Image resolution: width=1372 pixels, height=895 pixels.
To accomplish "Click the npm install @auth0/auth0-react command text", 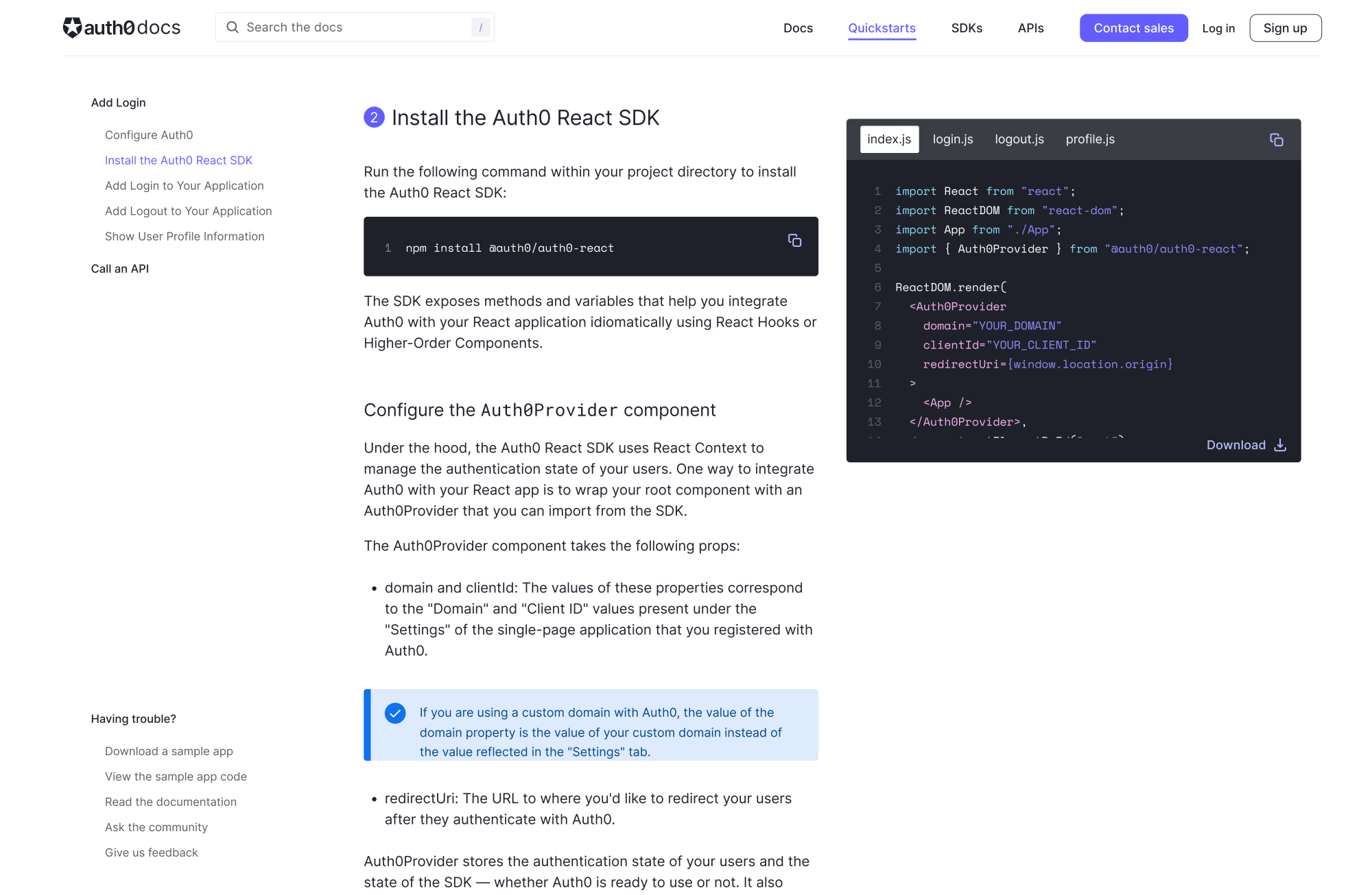I will click(510, 248).
